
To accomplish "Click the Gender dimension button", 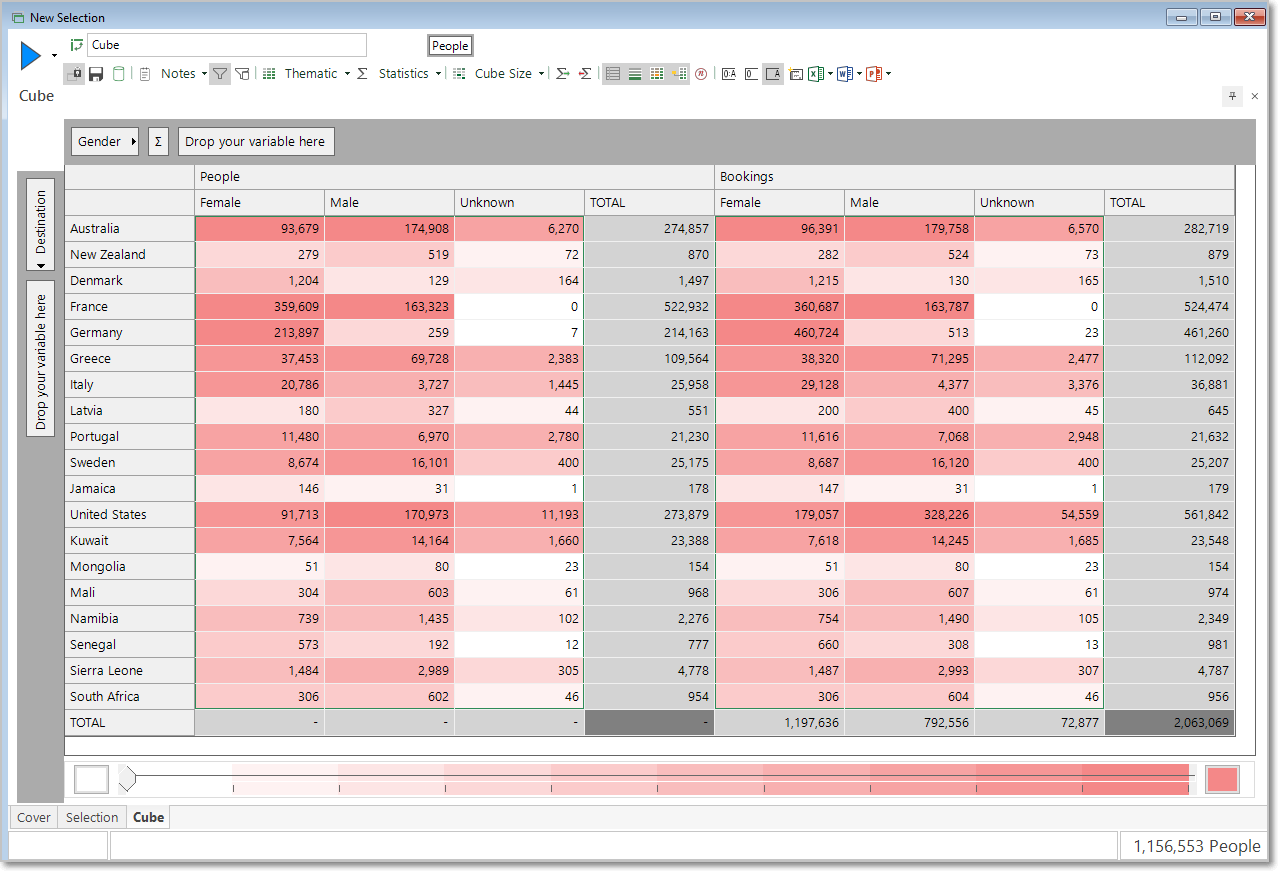I will [105, 142].
